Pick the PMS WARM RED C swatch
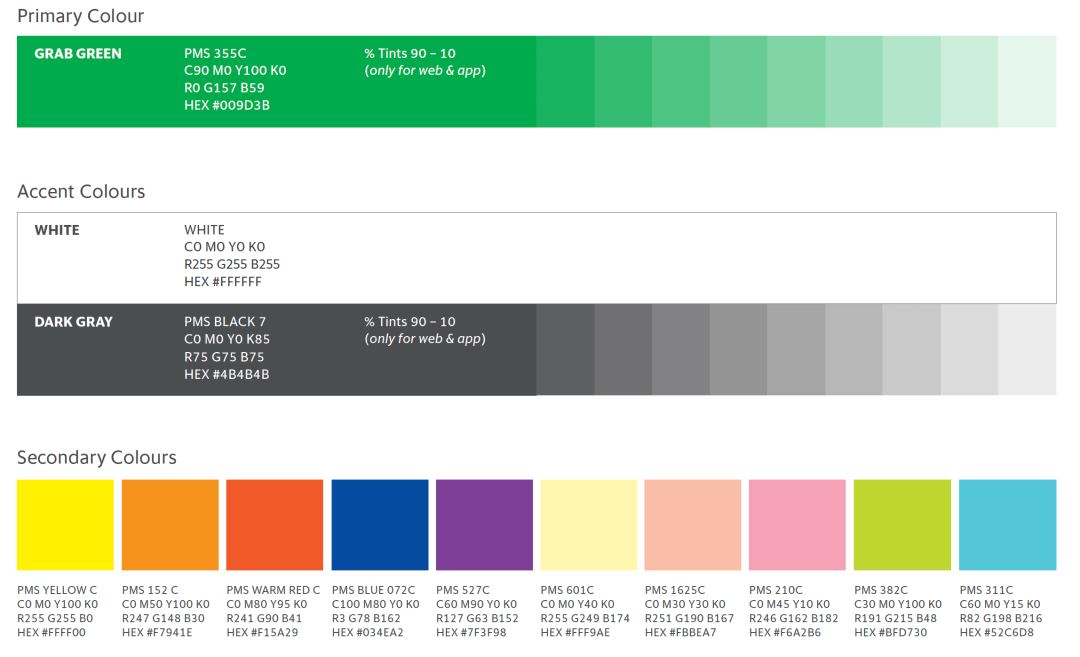Screen dimensions: 1080x657 [x=275, y=525]
